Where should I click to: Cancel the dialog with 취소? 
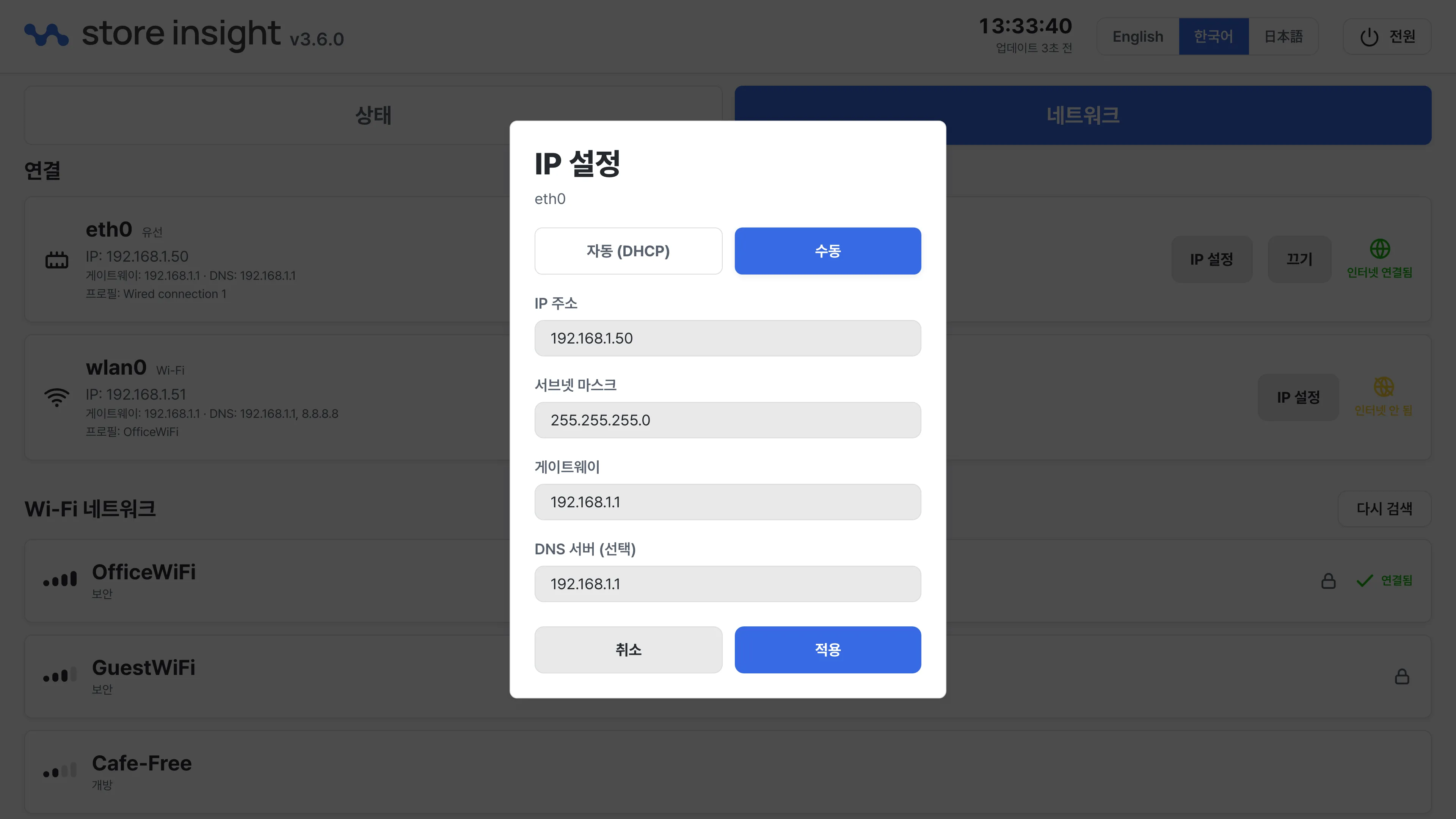(628, 650)
